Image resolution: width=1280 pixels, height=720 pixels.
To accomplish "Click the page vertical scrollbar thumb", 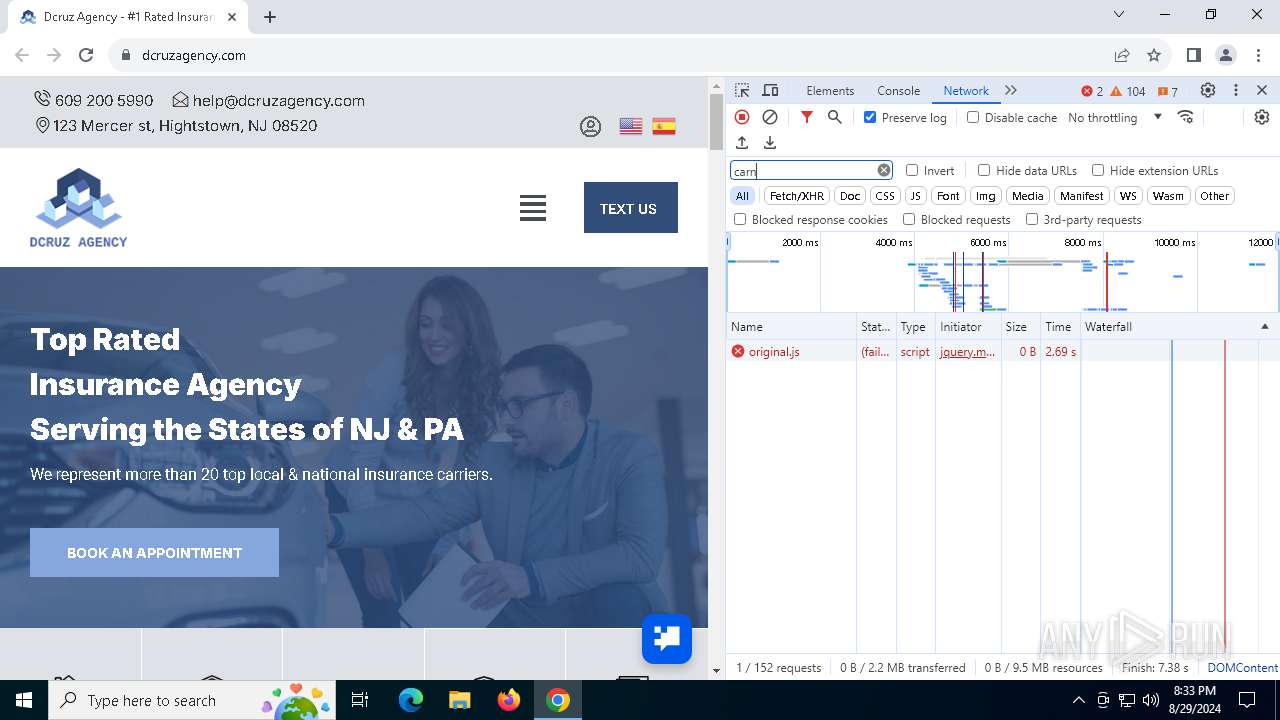I will 716,121.
